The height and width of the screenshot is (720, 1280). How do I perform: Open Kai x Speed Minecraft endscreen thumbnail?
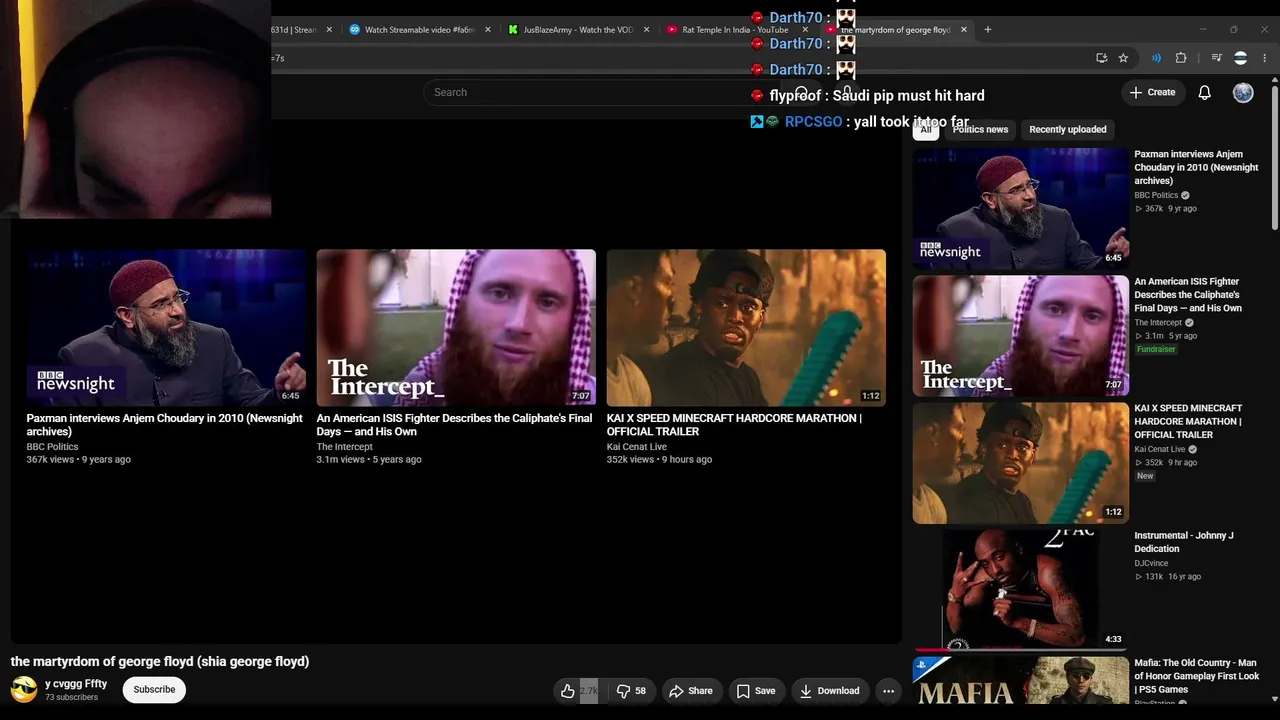(746, 327)
